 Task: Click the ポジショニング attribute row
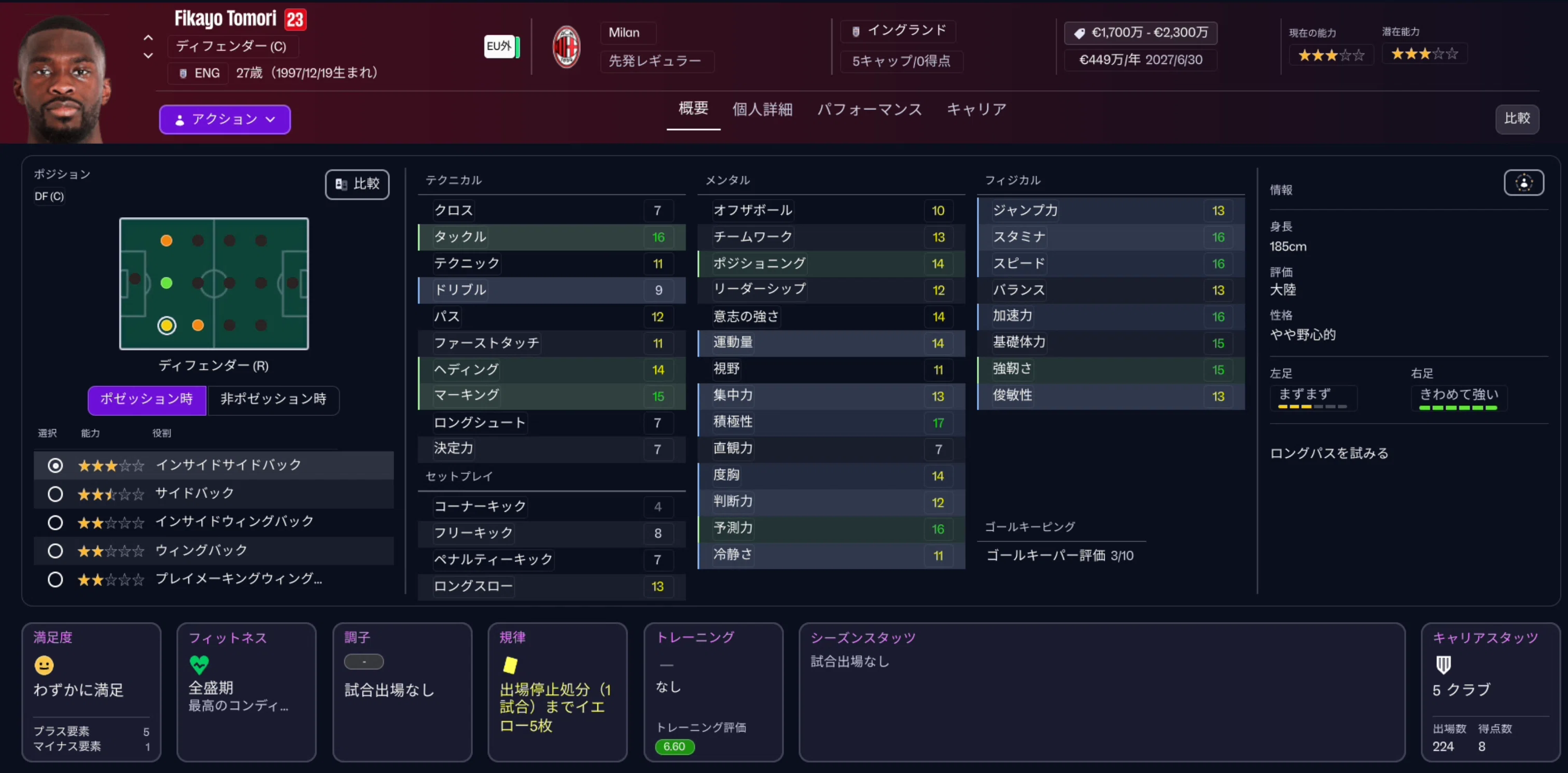[831, 263]
